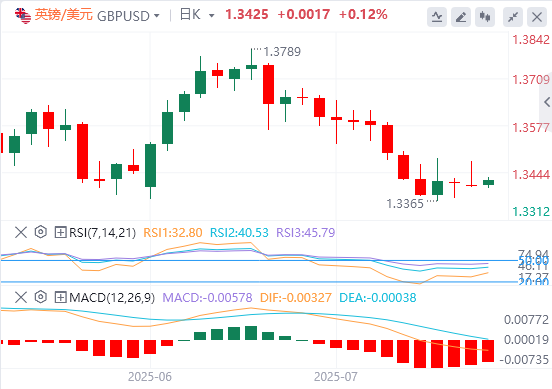552x389 pixels.
Task: Click the RSI1:32.80 value
Action: [x=173, y=233]
